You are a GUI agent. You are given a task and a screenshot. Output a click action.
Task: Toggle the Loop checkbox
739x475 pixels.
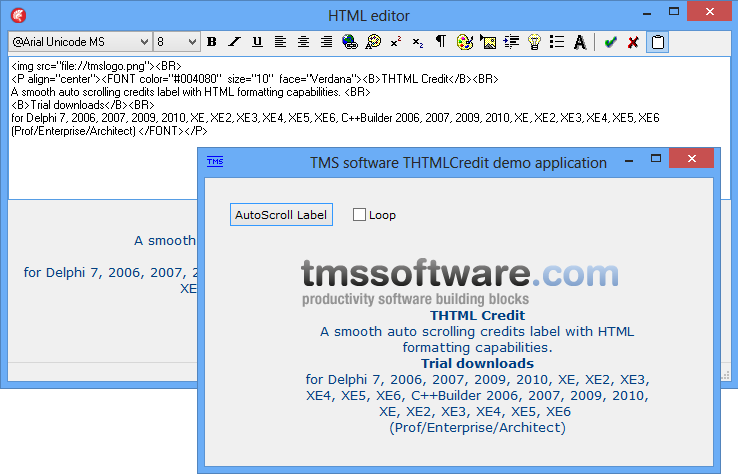[x=359, y=215]
